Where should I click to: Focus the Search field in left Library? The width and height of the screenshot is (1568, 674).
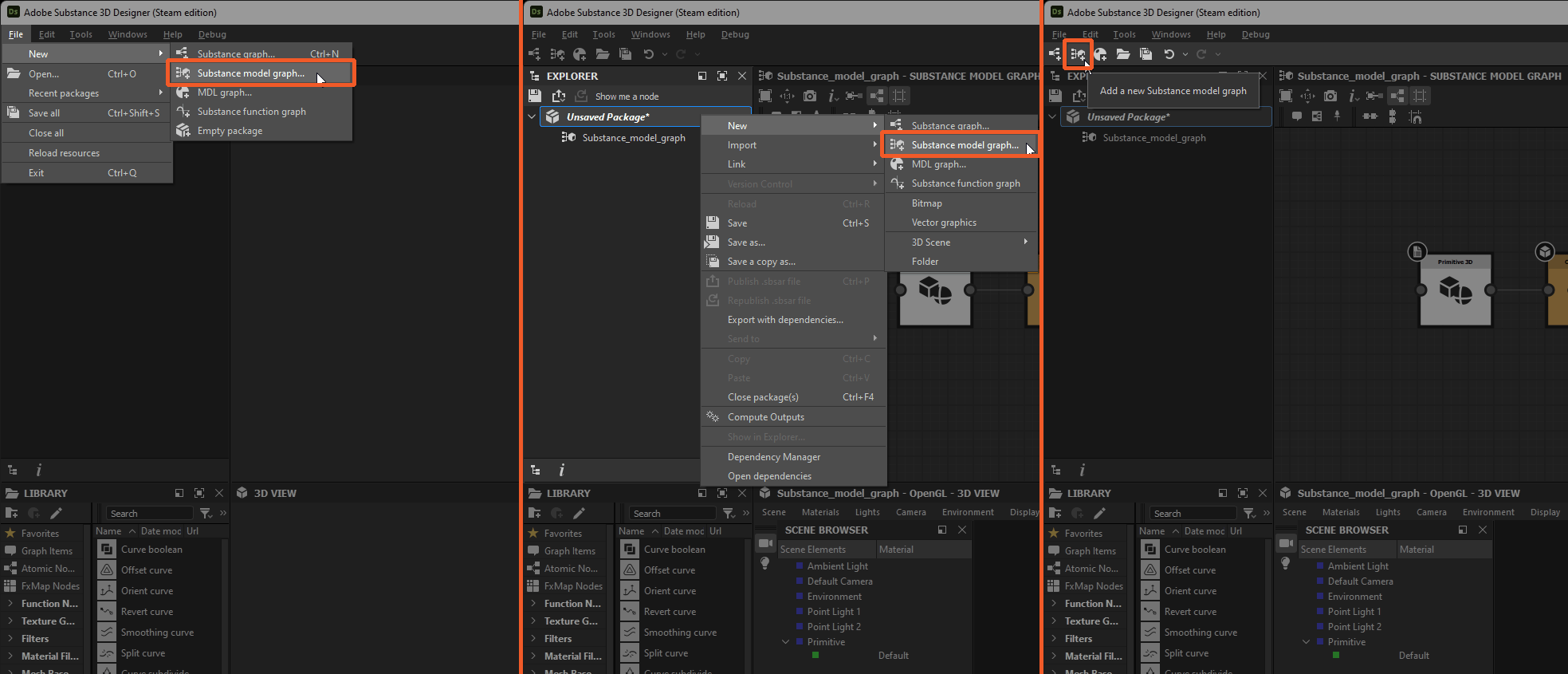(150, 513)
